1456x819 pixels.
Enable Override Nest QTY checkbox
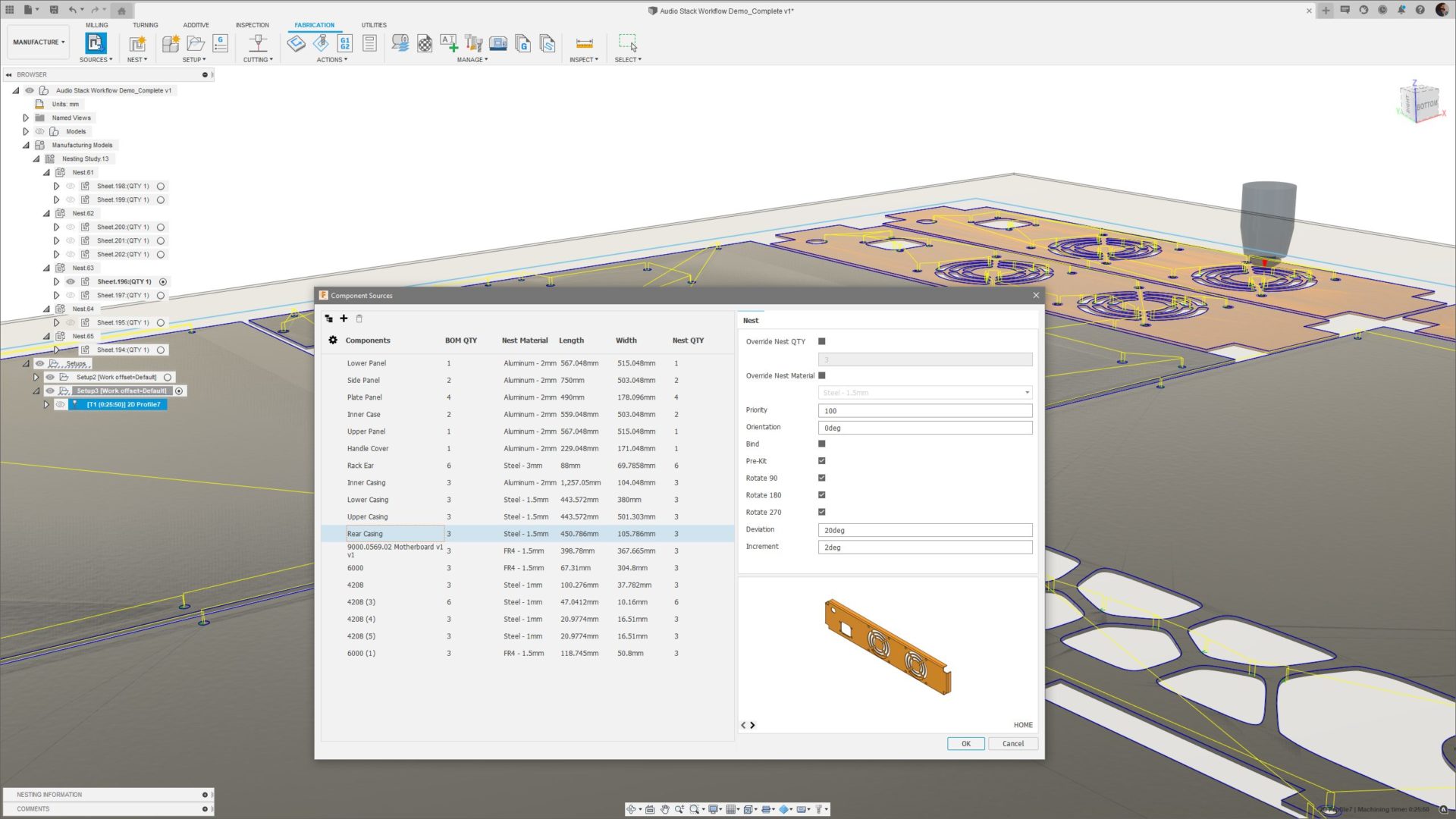821,341
